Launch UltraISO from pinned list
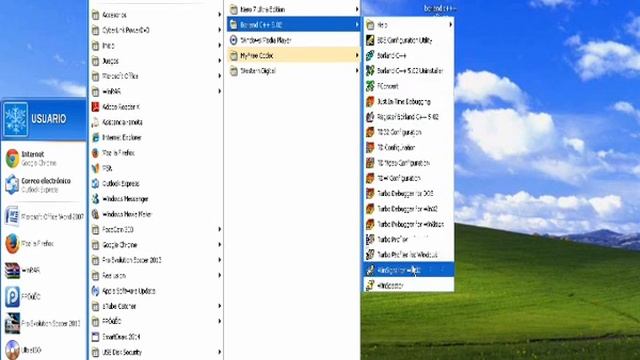This screenshot has height=360, width=640. pyautogui.click(x=12, y=350)
